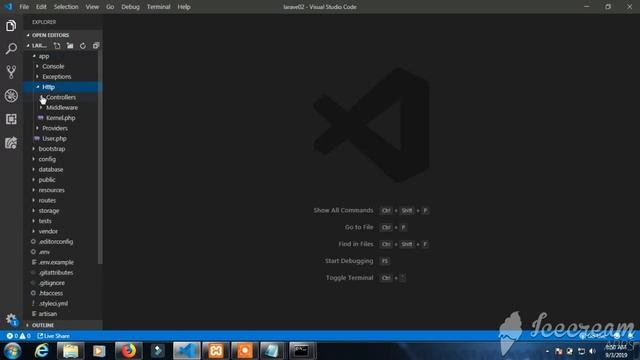Expand the Console folder
This screenshot has height=360, width=640.
(53, 66)
